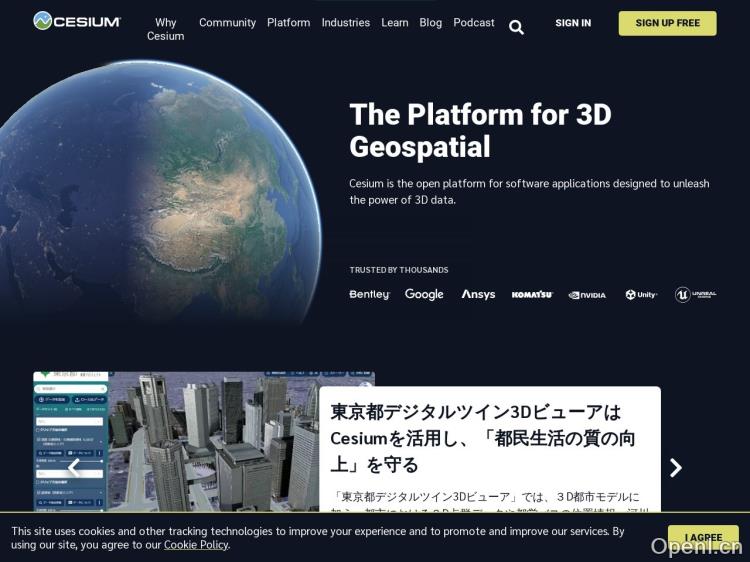Click the Tokyo 3D city thumbnail image
Viewport: 750px width, 562px height.
(176, 441)
